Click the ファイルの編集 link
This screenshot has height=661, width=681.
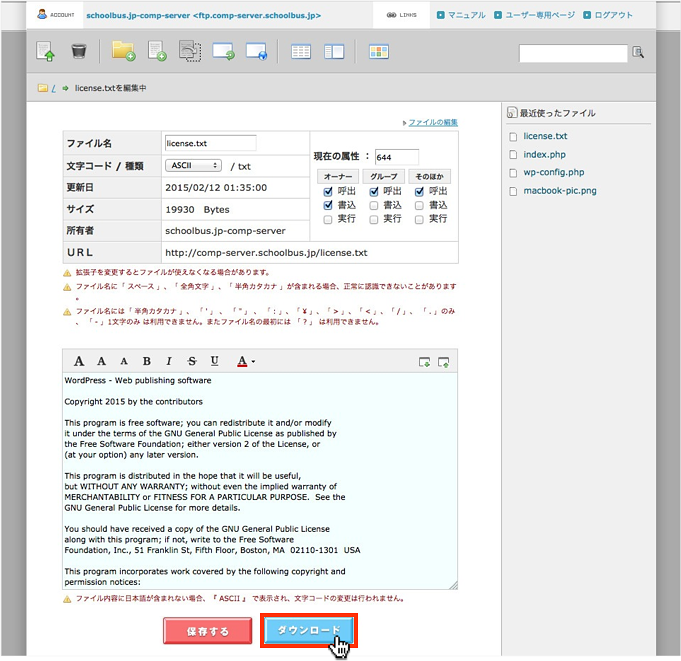pyautogui.click(x=433, y=122)
